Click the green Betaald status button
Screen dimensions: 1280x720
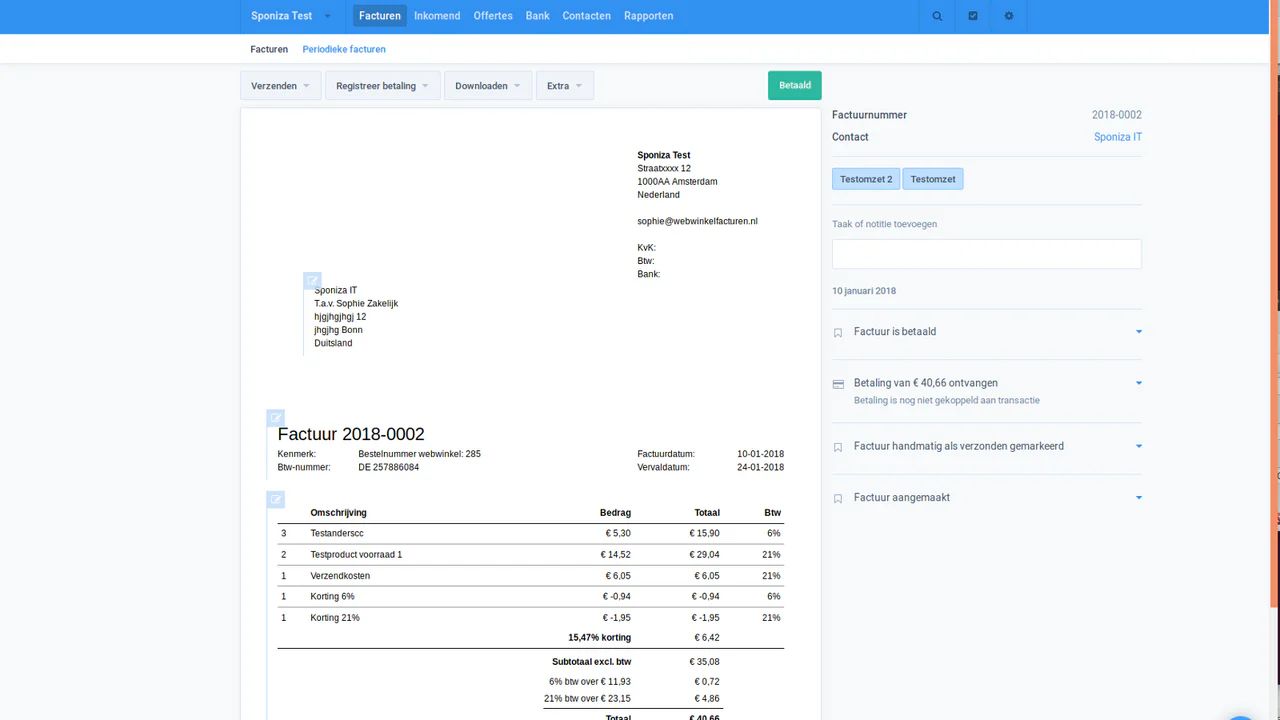click(795, 85)
